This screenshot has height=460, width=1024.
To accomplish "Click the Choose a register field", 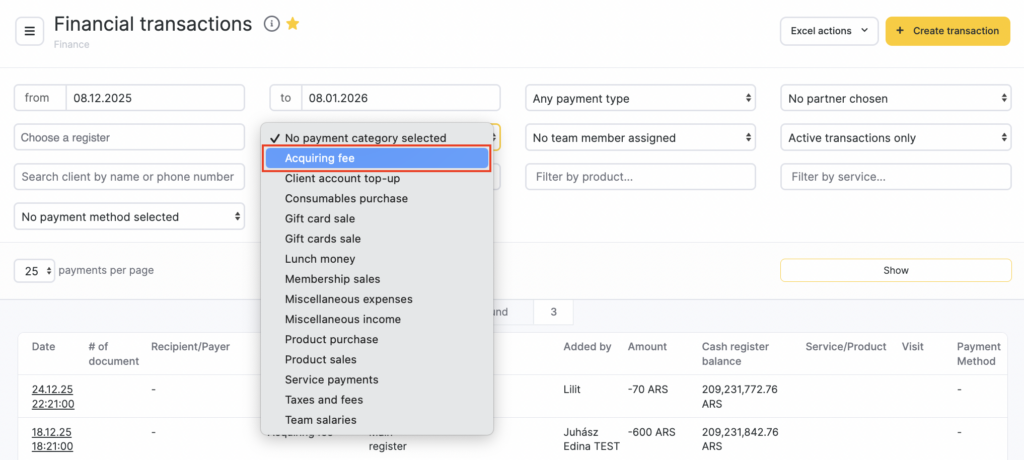I will coord(129,138).
